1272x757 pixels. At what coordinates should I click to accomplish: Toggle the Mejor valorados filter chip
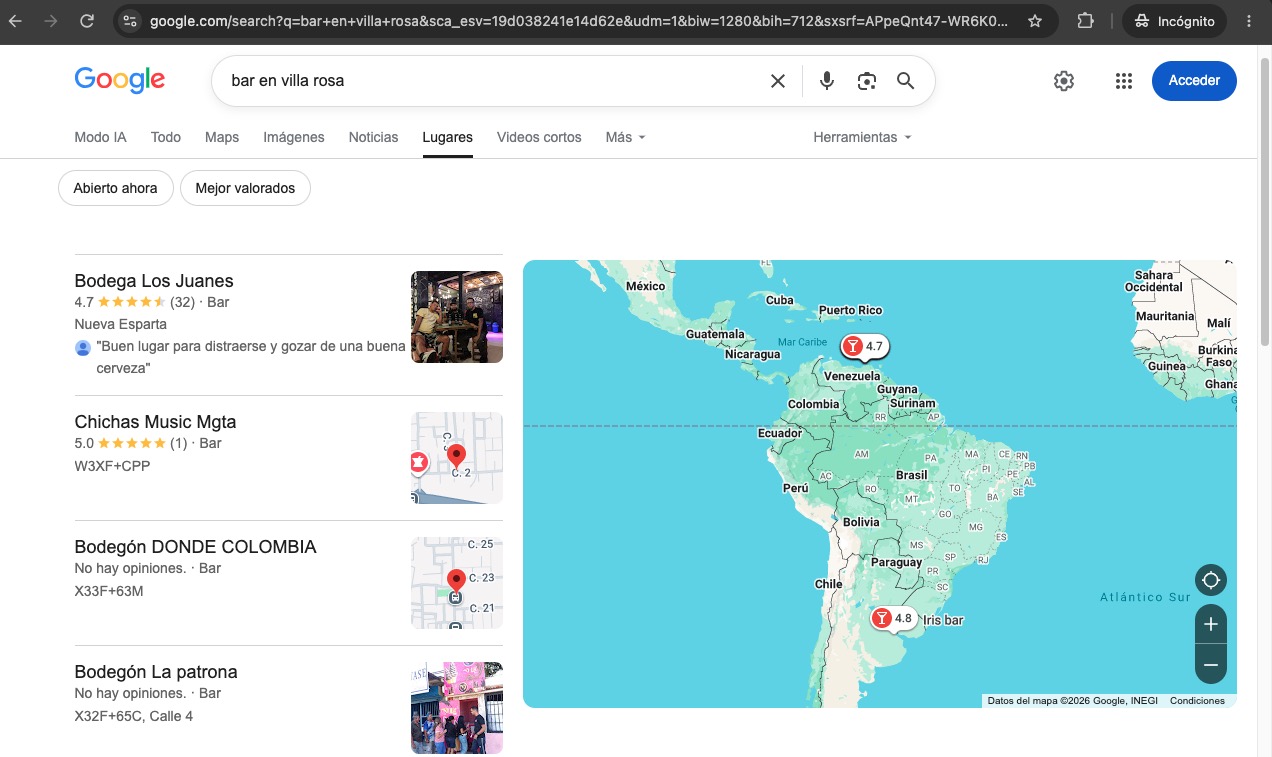click(x=245, y=188)
